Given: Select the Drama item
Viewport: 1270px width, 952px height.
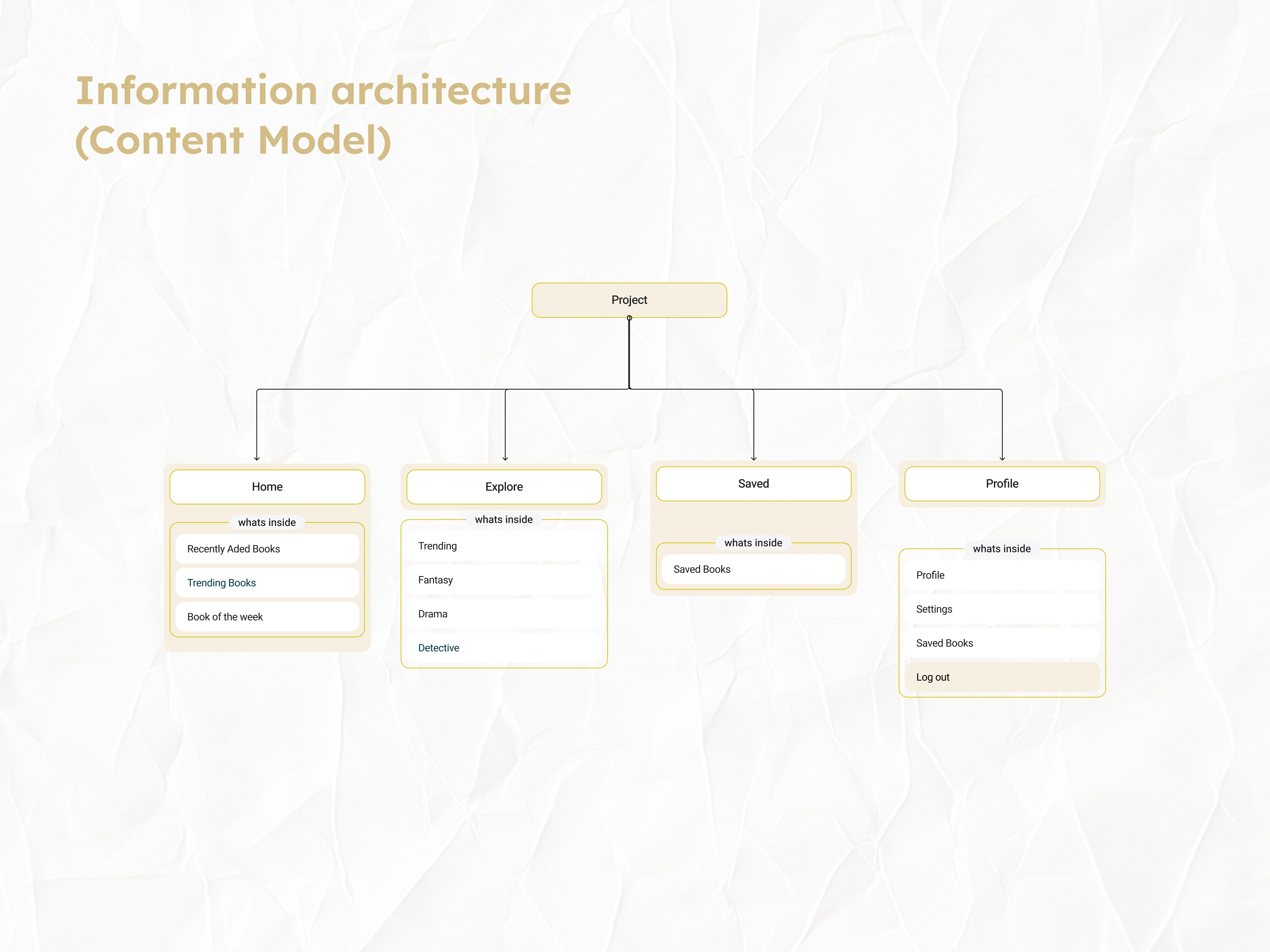Looking at the screenshot, I should pos(504,614).
